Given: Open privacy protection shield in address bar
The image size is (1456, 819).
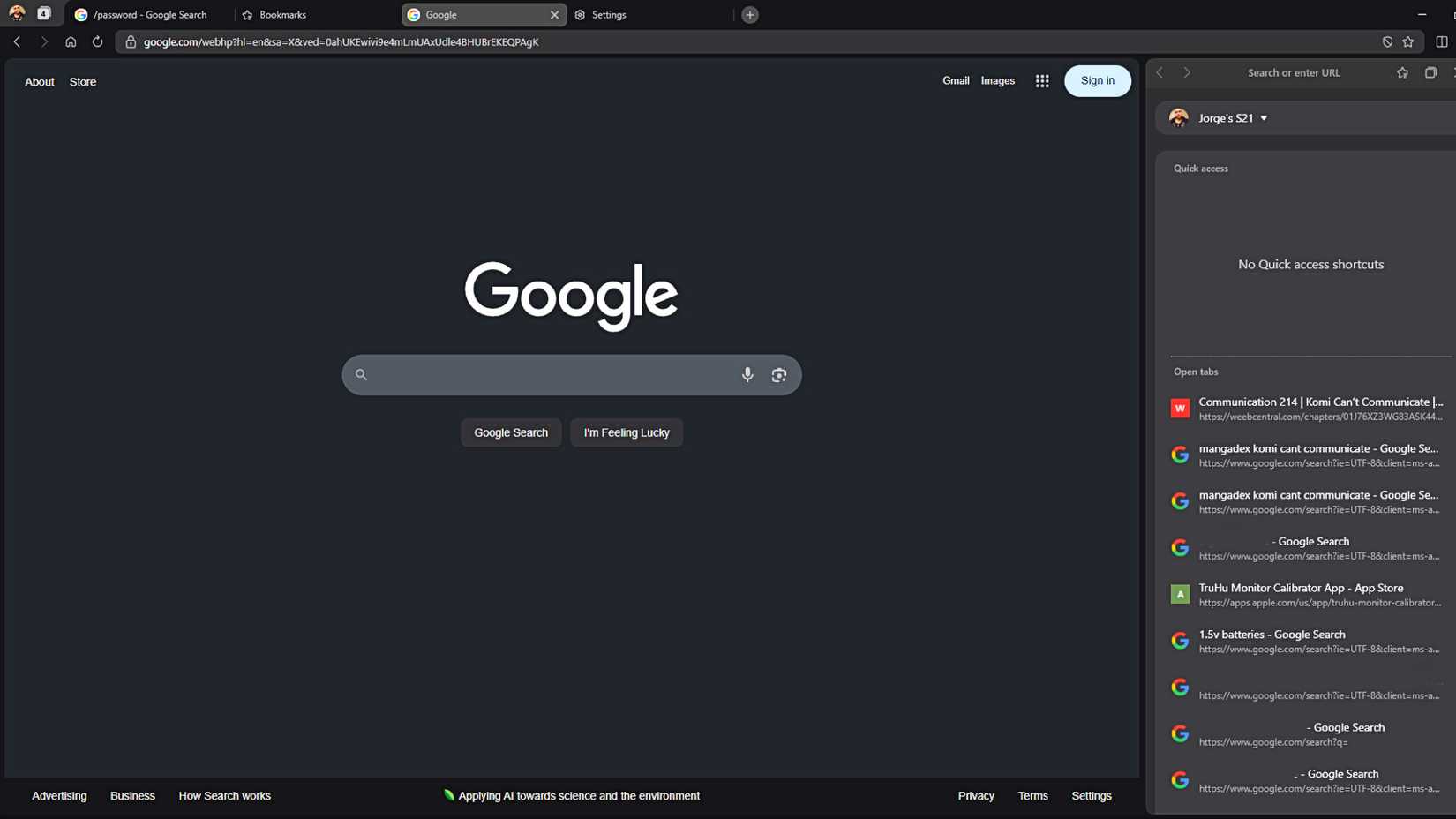Looking at the screenshot, I should click(1387, 41).
